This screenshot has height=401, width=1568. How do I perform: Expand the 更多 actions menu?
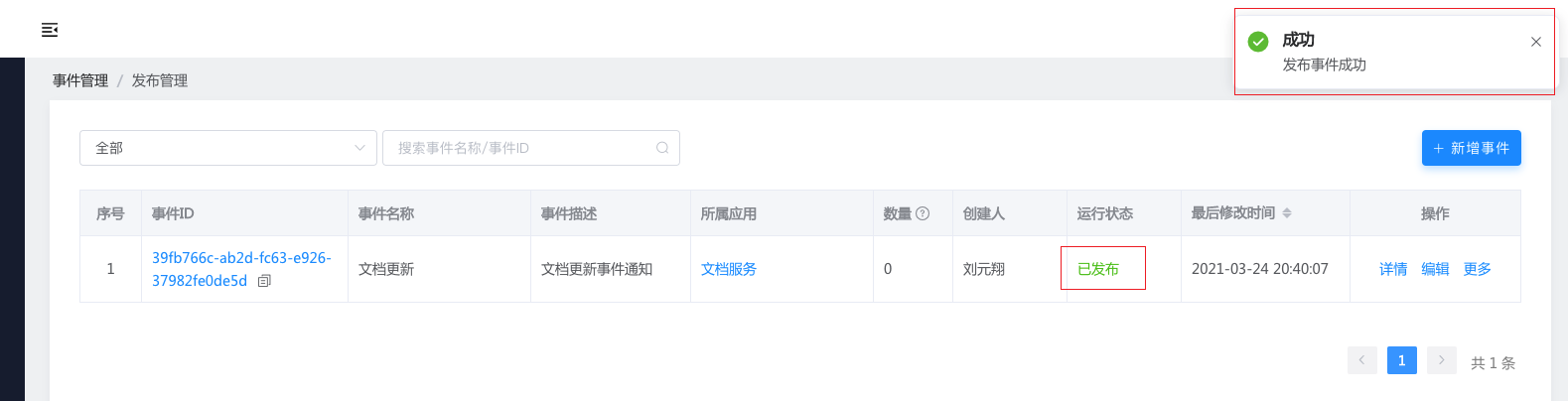1477,269
